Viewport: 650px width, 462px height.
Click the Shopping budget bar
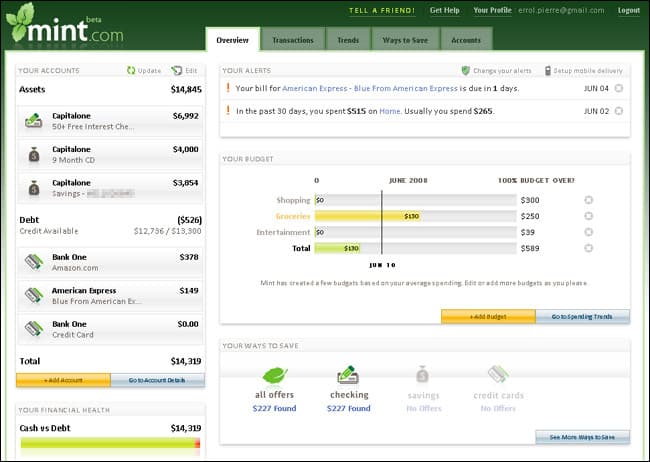(x=415, y=200)
